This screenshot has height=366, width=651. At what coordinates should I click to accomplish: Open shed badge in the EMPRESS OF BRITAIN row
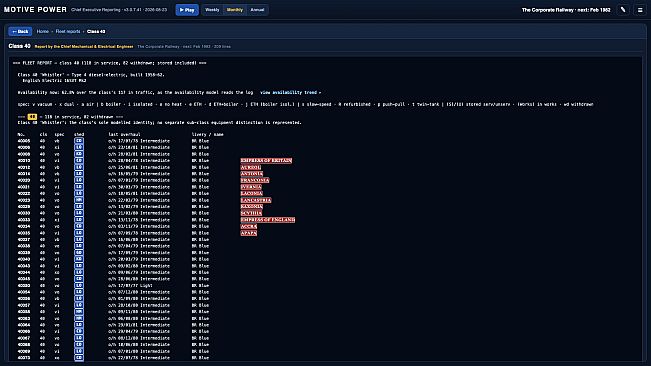coord(79,161)
